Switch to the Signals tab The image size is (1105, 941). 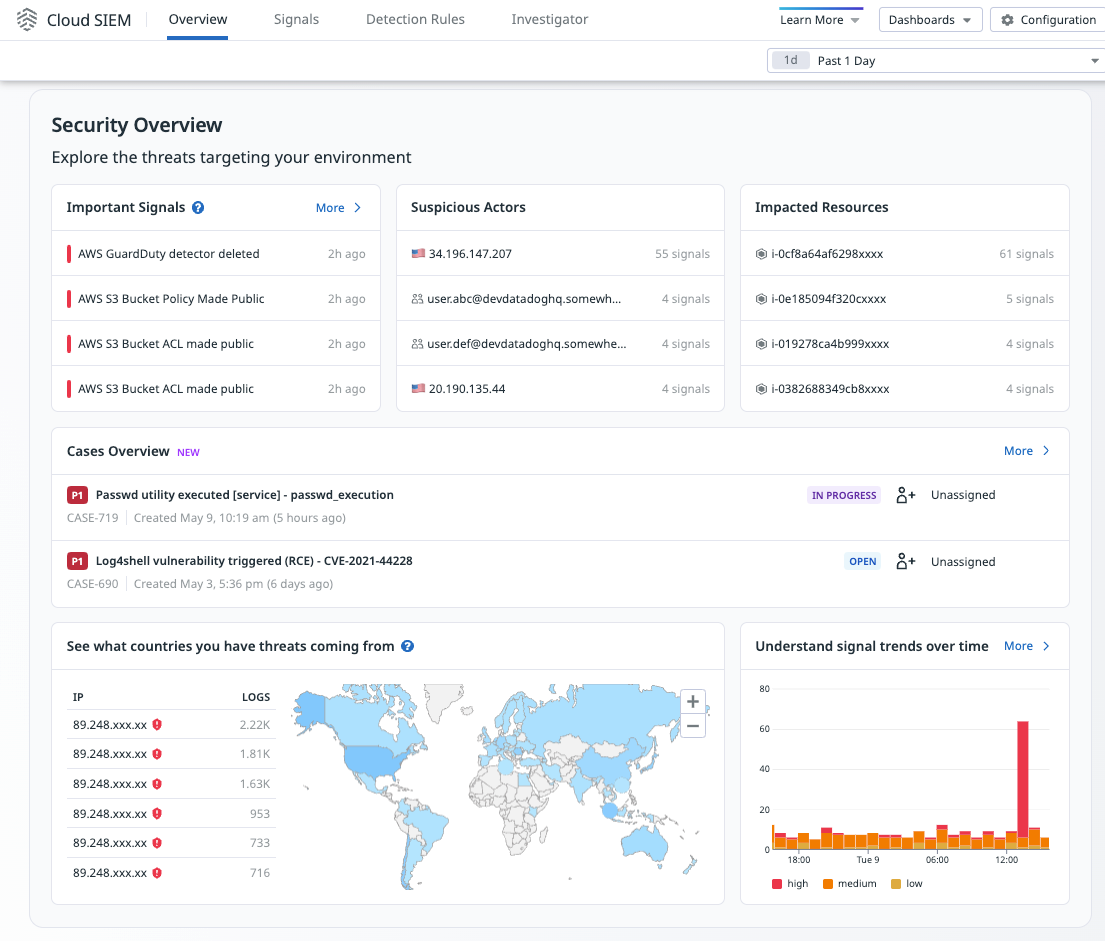(x=296, y=20)
